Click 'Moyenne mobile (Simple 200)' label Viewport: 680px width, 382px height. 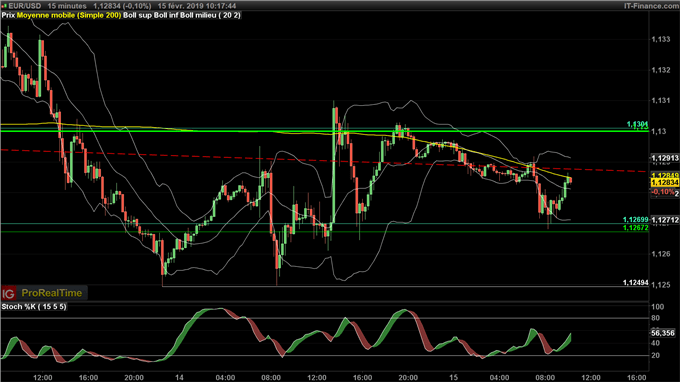[69, 15]
